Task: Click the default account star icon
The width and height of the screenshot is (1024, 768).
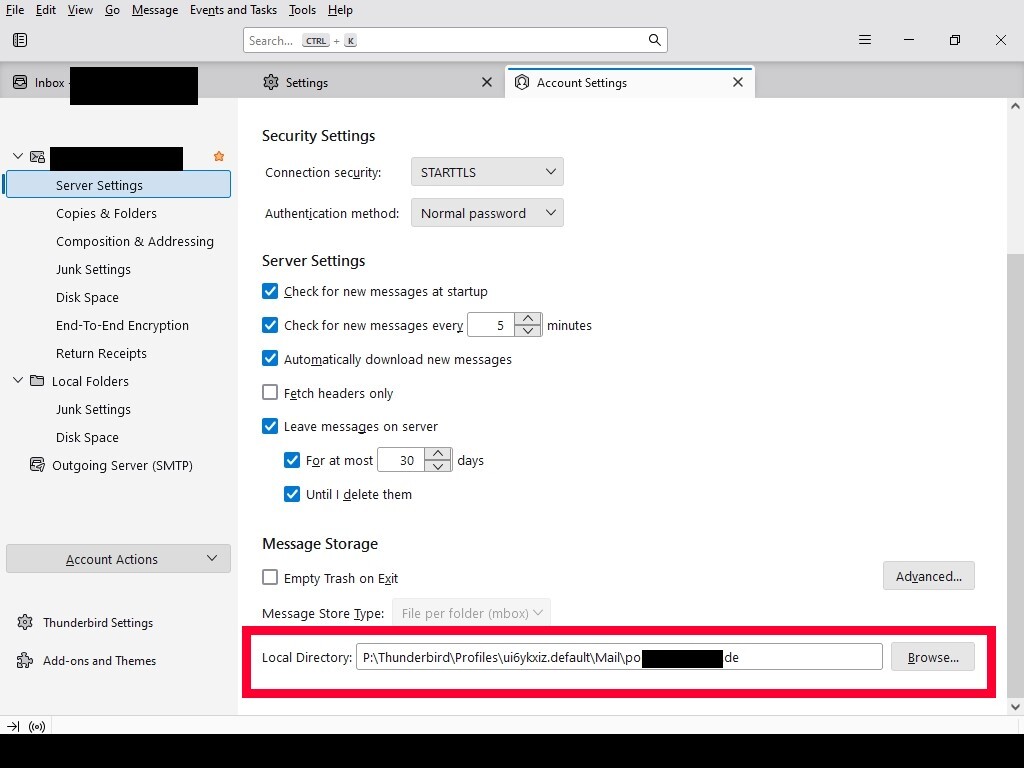Action: (219, 157)
